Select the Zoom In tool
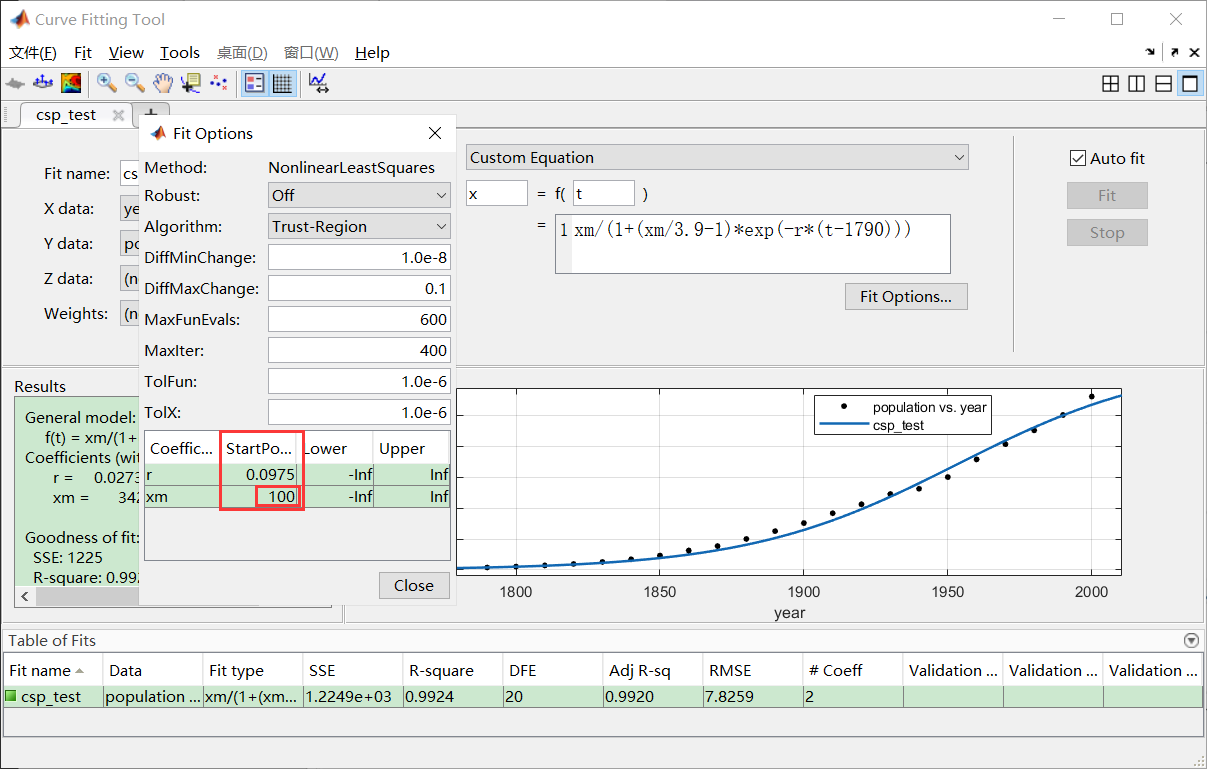1207x769 pixels. point(106,83)
